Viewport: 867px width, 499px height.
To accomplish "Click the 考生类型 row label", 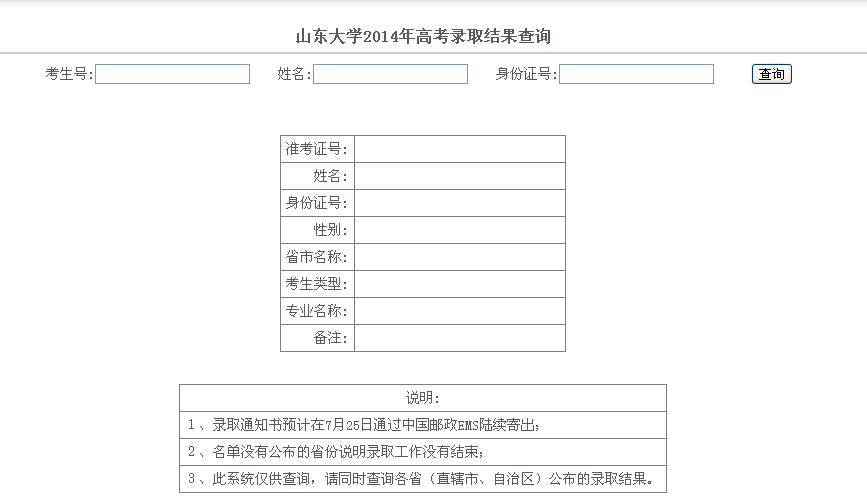I will coord(317,284).
